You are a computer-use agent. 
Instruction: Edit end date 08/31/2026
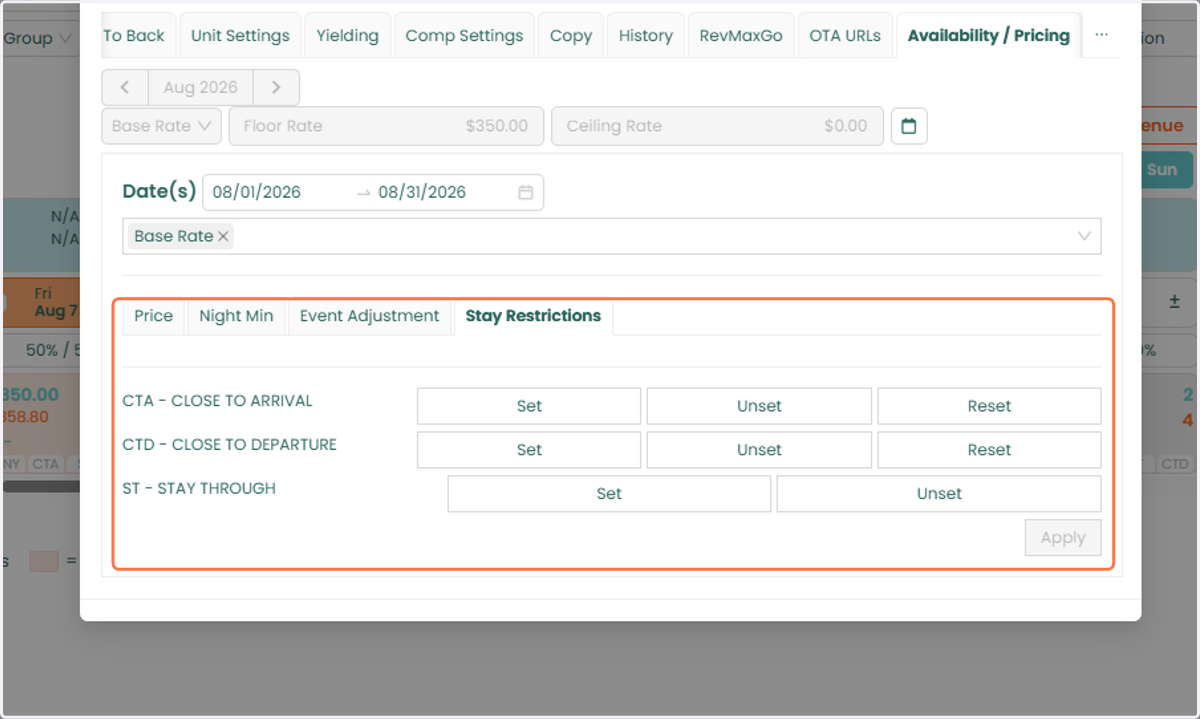point(422,192)
